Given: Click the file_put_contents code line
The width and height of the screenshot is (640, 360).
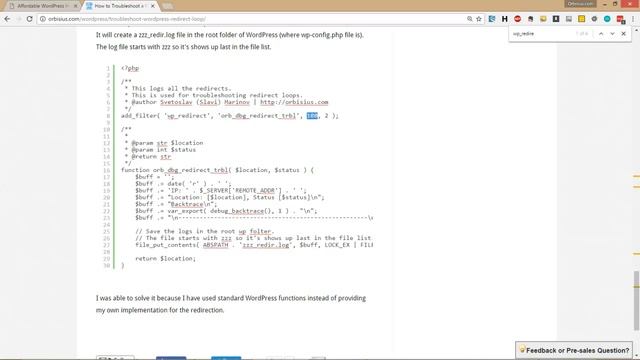Looking at the screenshot, I should 254,245.
